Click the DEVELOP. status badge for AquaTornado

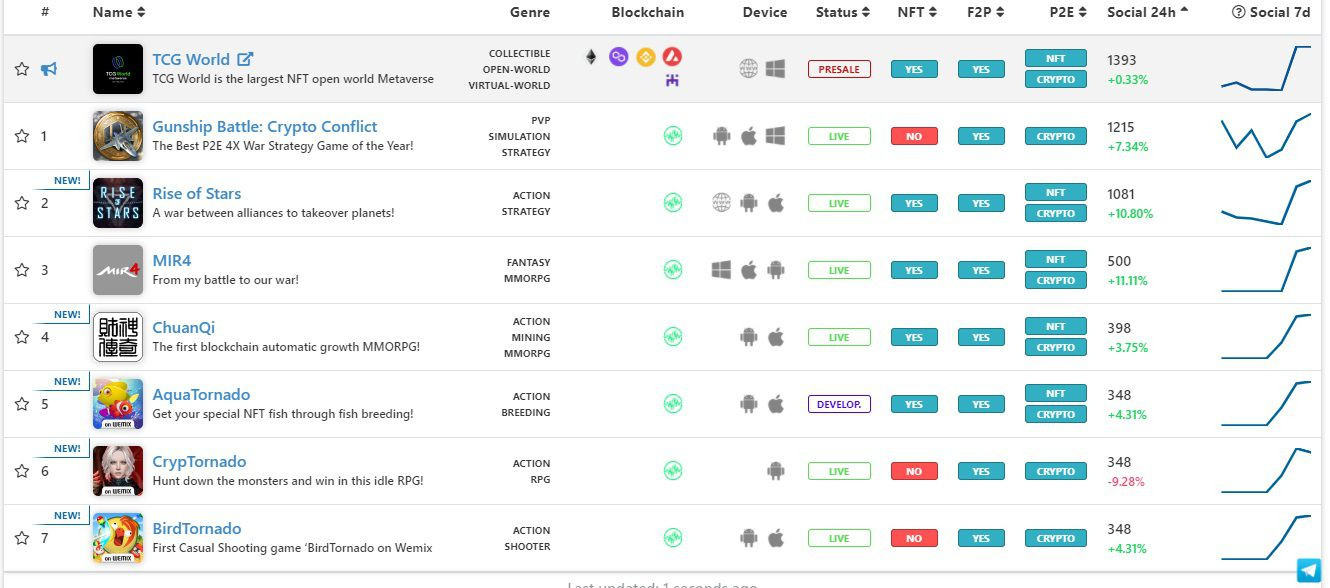(x=839, y=404)
